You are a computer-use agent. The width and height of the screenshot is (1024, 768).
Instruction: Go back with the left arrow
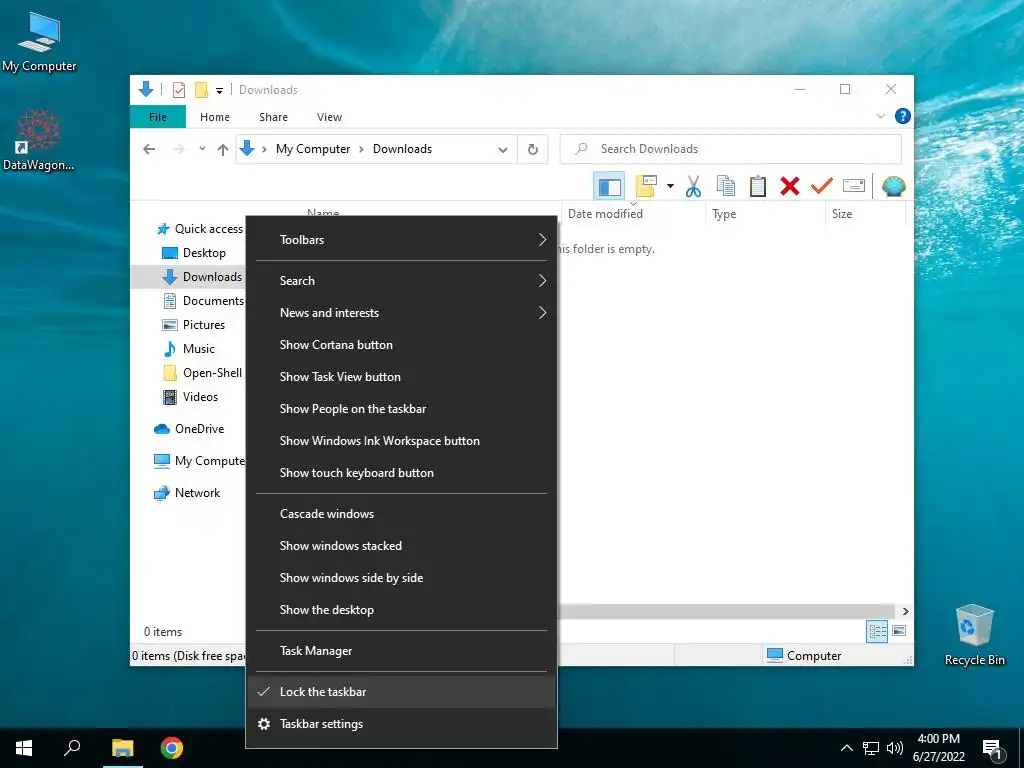150,150
